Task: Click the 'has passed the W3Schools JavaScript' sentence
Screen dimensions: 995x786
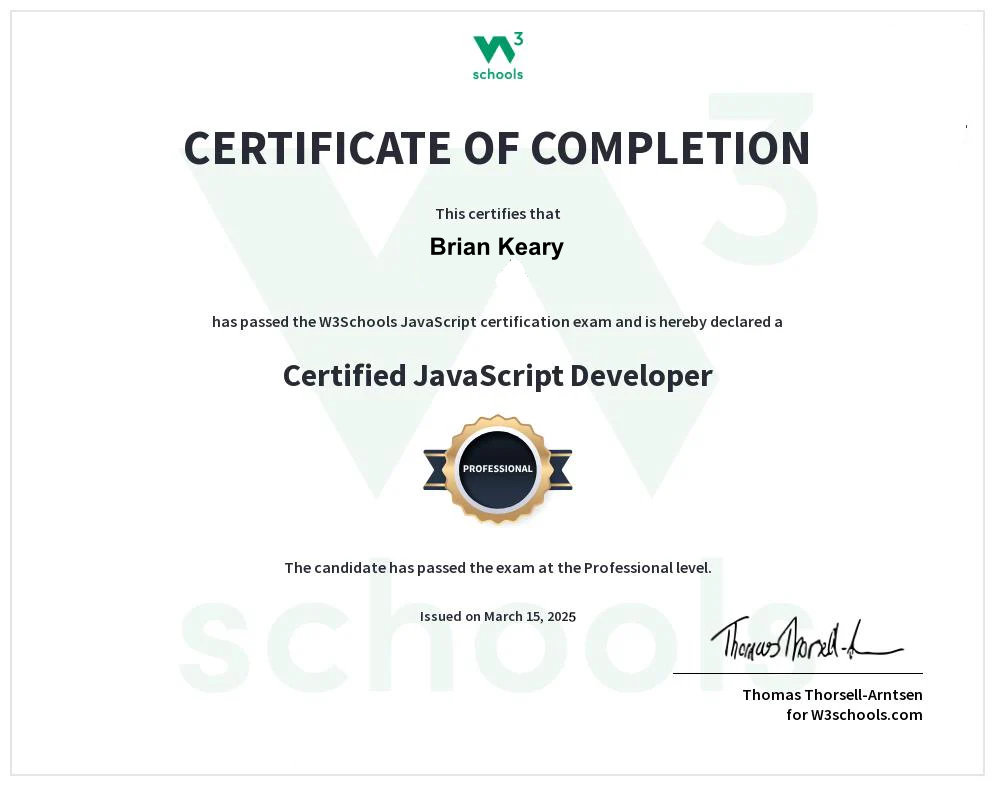Action: [x=497, y=322]
